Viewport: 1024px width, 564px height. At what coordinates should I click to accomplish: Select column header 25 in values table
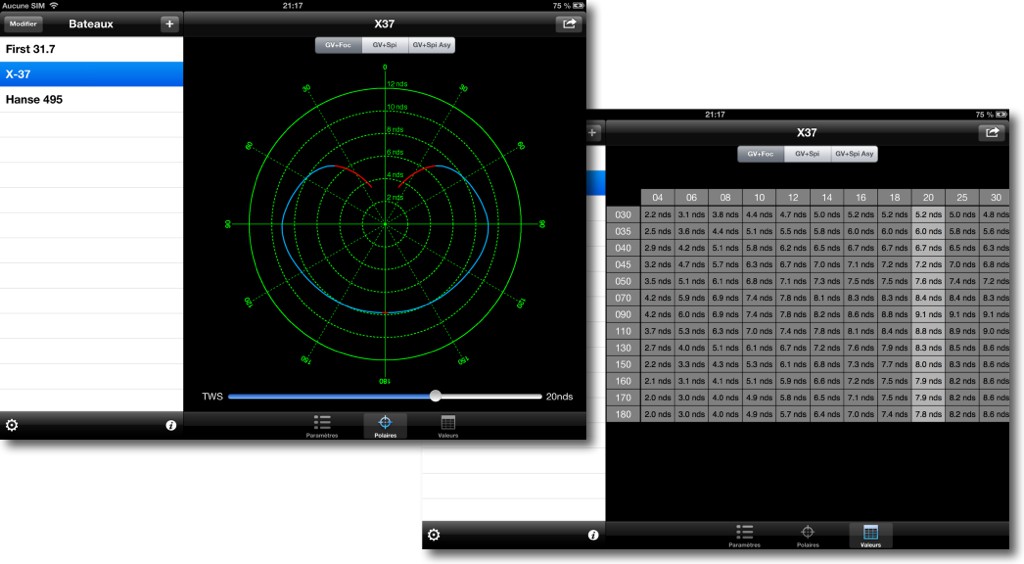(x=962, y=198)
